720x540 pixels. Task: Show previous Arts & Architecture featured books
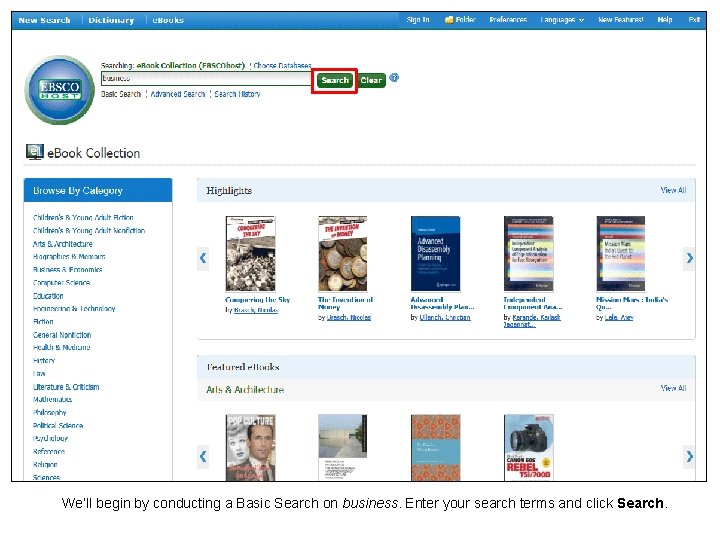[203, 456]
